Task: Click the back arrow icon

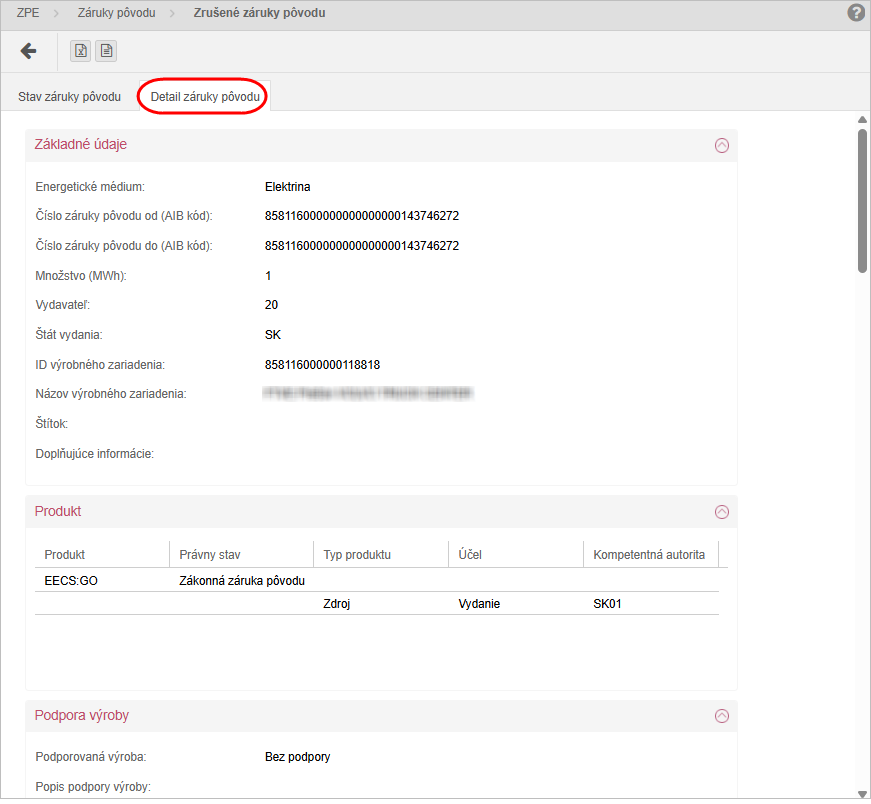Action: pos(28,51)
